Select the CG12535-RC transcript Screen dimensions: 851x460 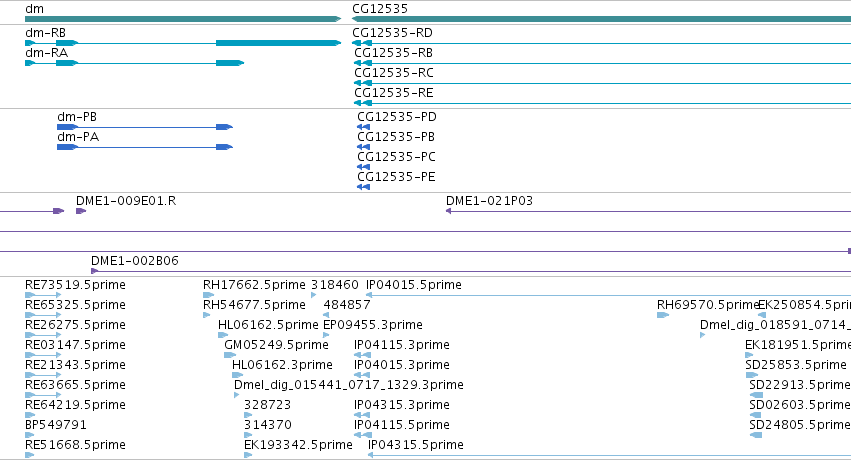click(394, 73)
